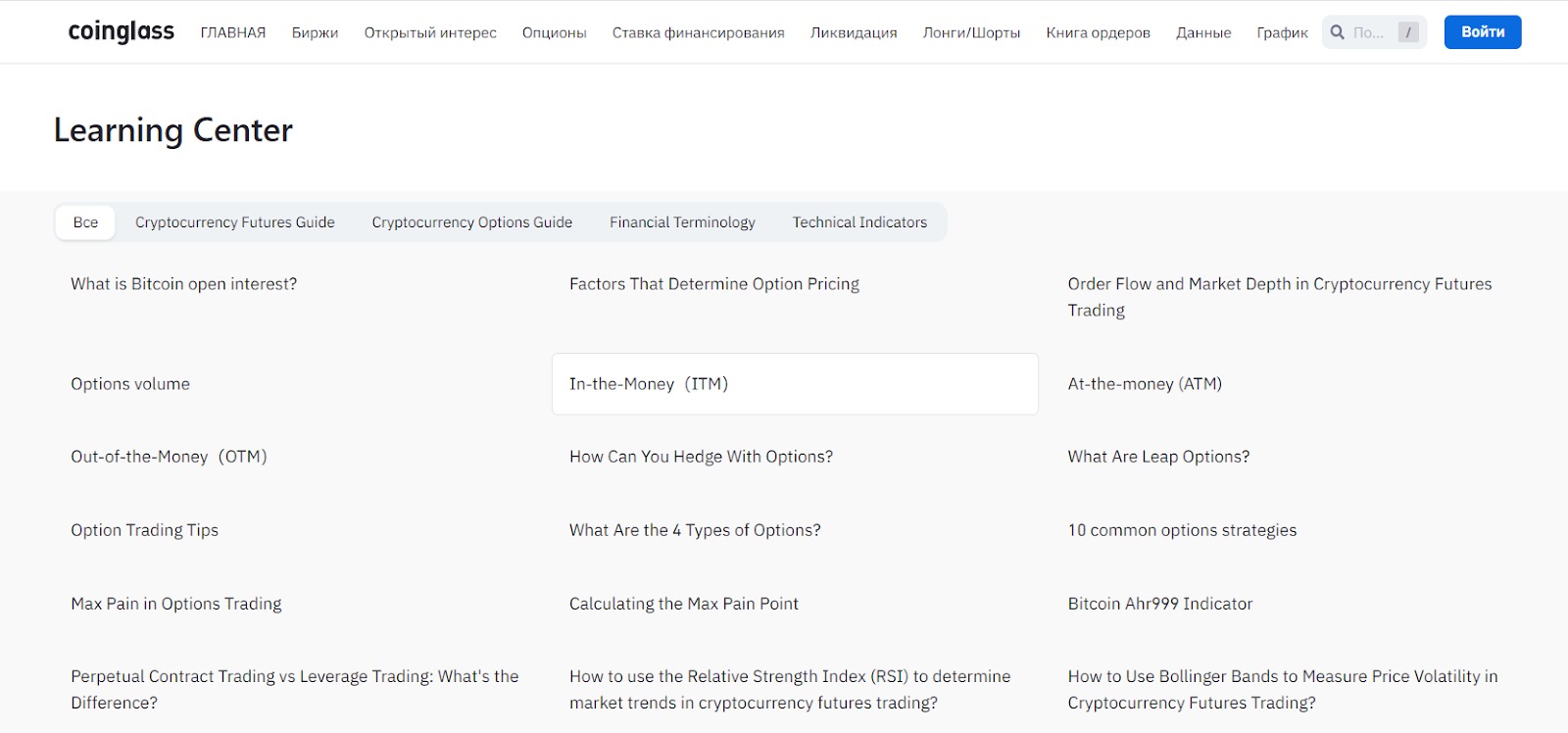The width and height of the screenshot is (1568, 733).
Task: Open 'Order Flow and Market Depth' article
Action: point(1280,297)
